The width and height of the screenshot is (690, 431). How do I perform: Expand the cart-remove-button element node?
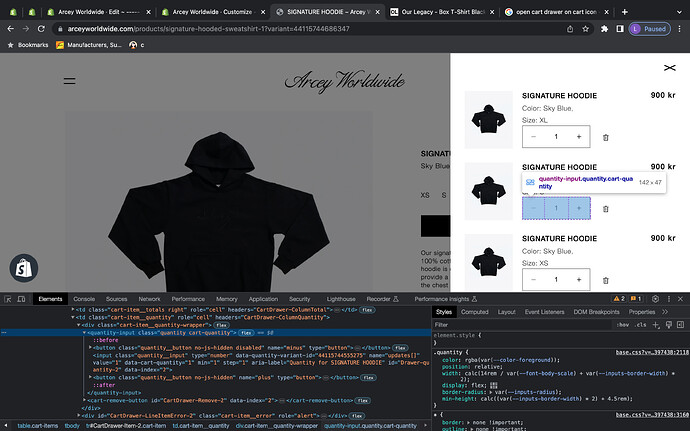click(x=84, y=400)
